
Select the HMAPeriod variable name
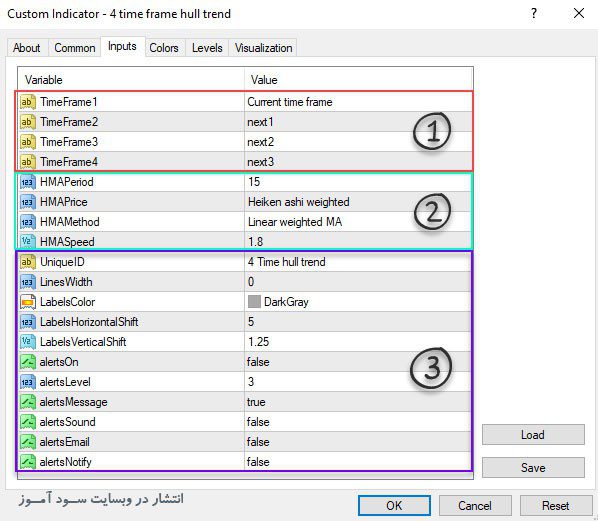[67, 182]
